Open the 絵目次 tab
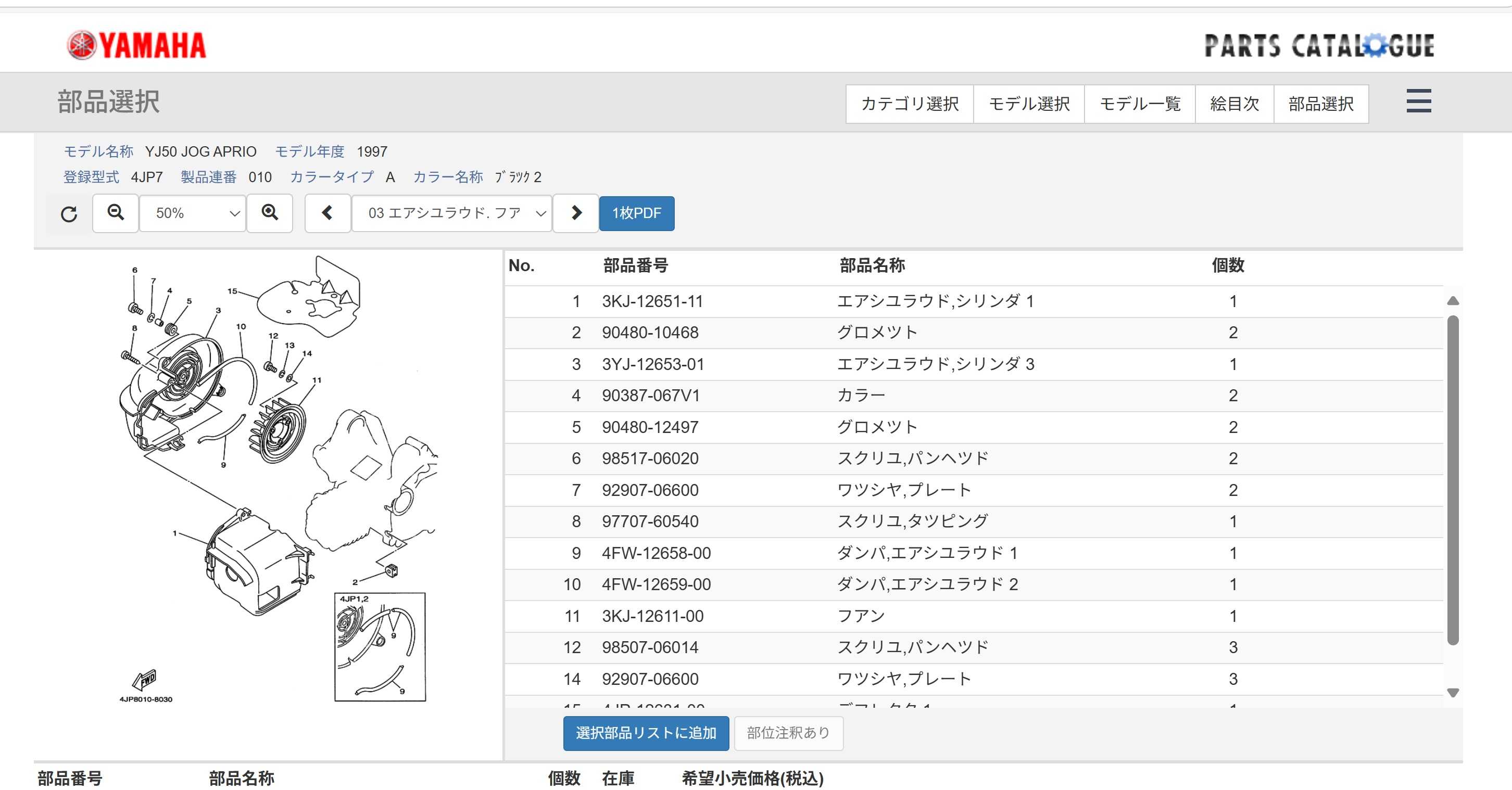Screen dimensions: 1512x790 coord(1234,104)
